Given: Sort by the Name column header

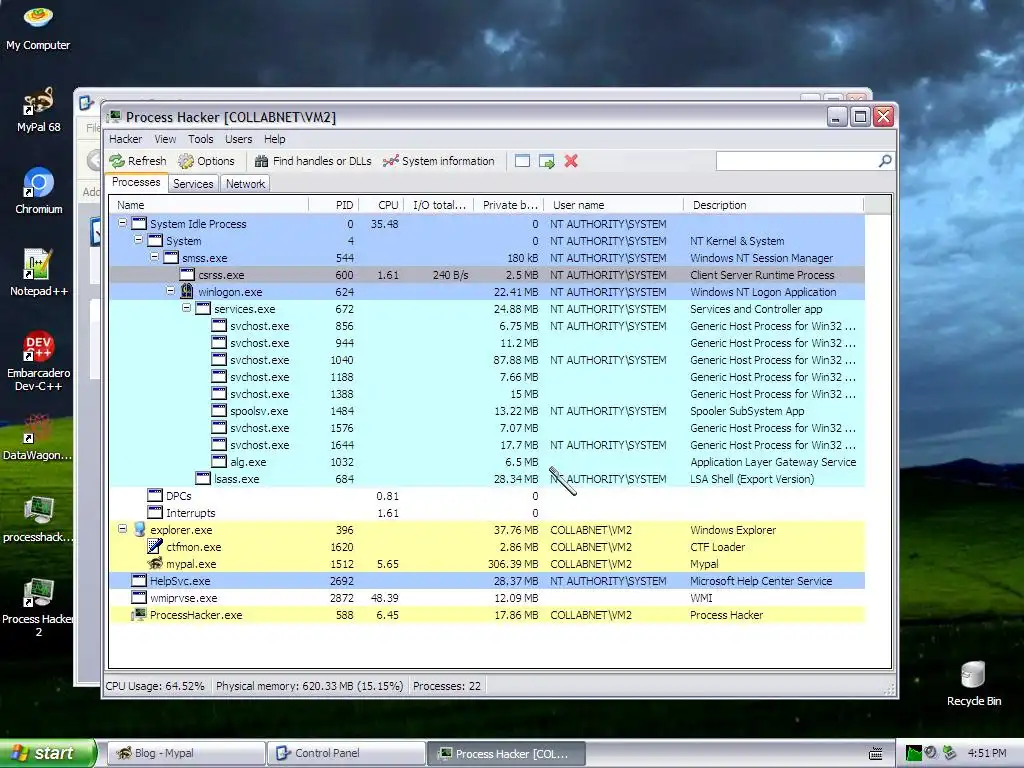Looking at the screenshot, I should 209,205.
